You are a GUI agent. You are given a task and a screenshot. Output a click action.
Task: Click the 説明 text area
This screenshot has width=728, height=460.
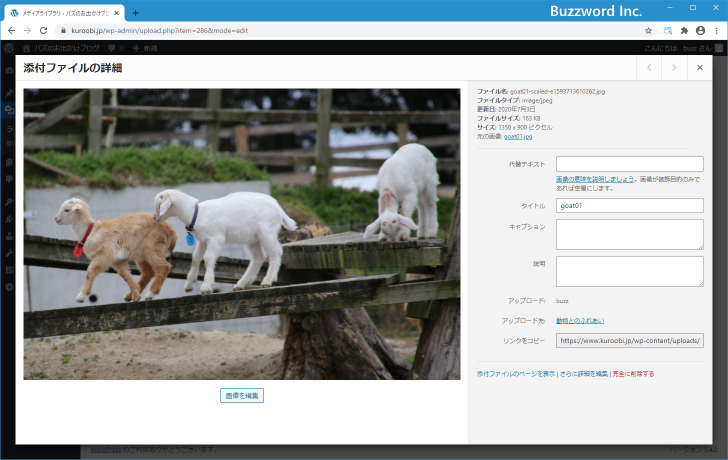click(629, 271)
